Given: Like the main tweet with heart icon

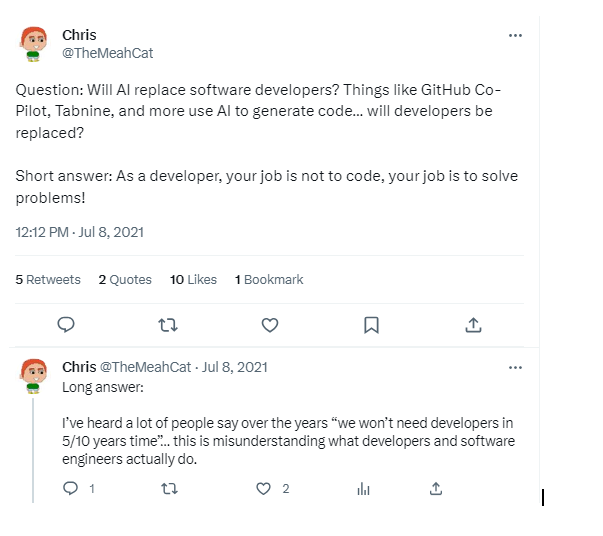Looking at the screenshot, I should [269, 324].
